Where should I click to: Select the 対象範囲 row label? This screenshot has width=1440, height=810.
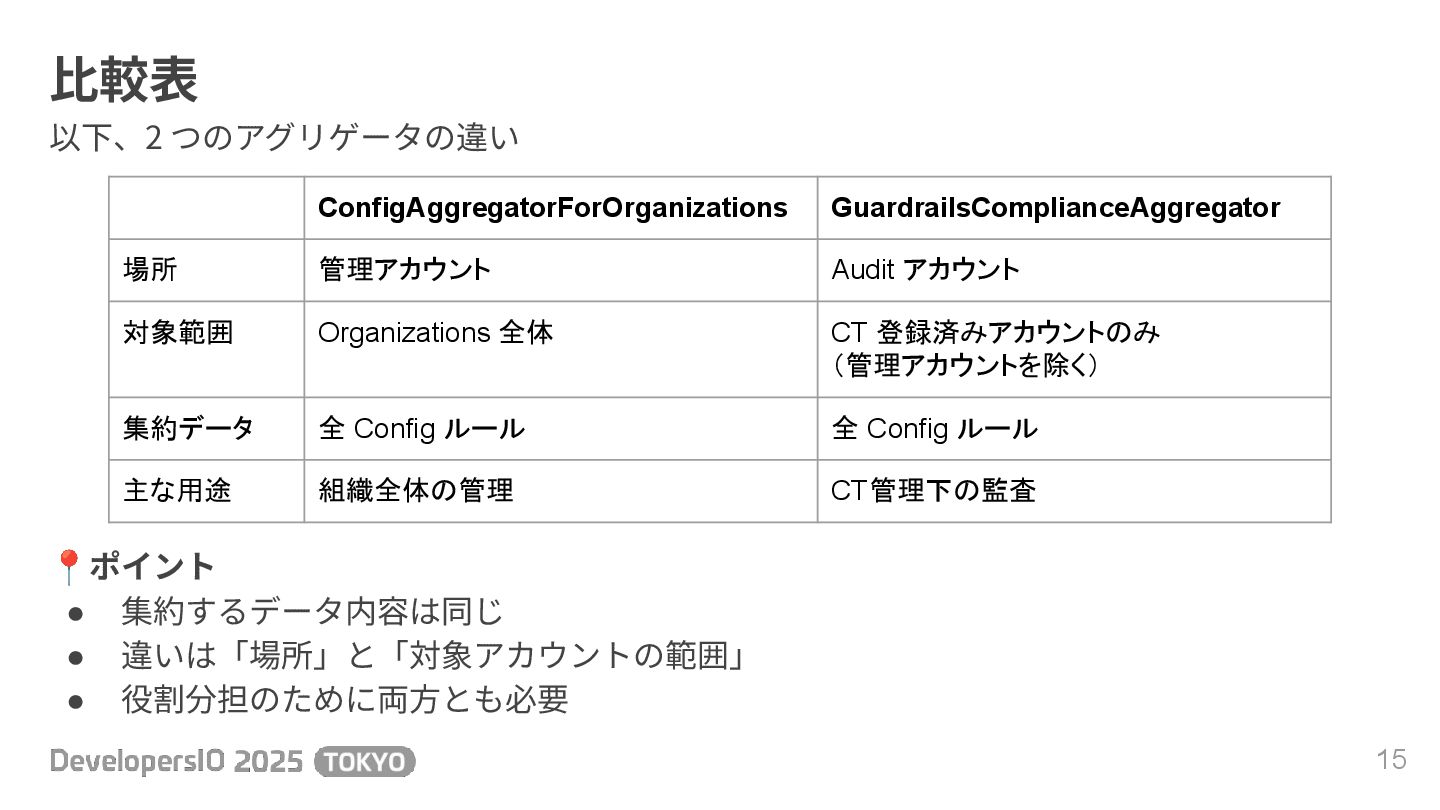(178, 332)
